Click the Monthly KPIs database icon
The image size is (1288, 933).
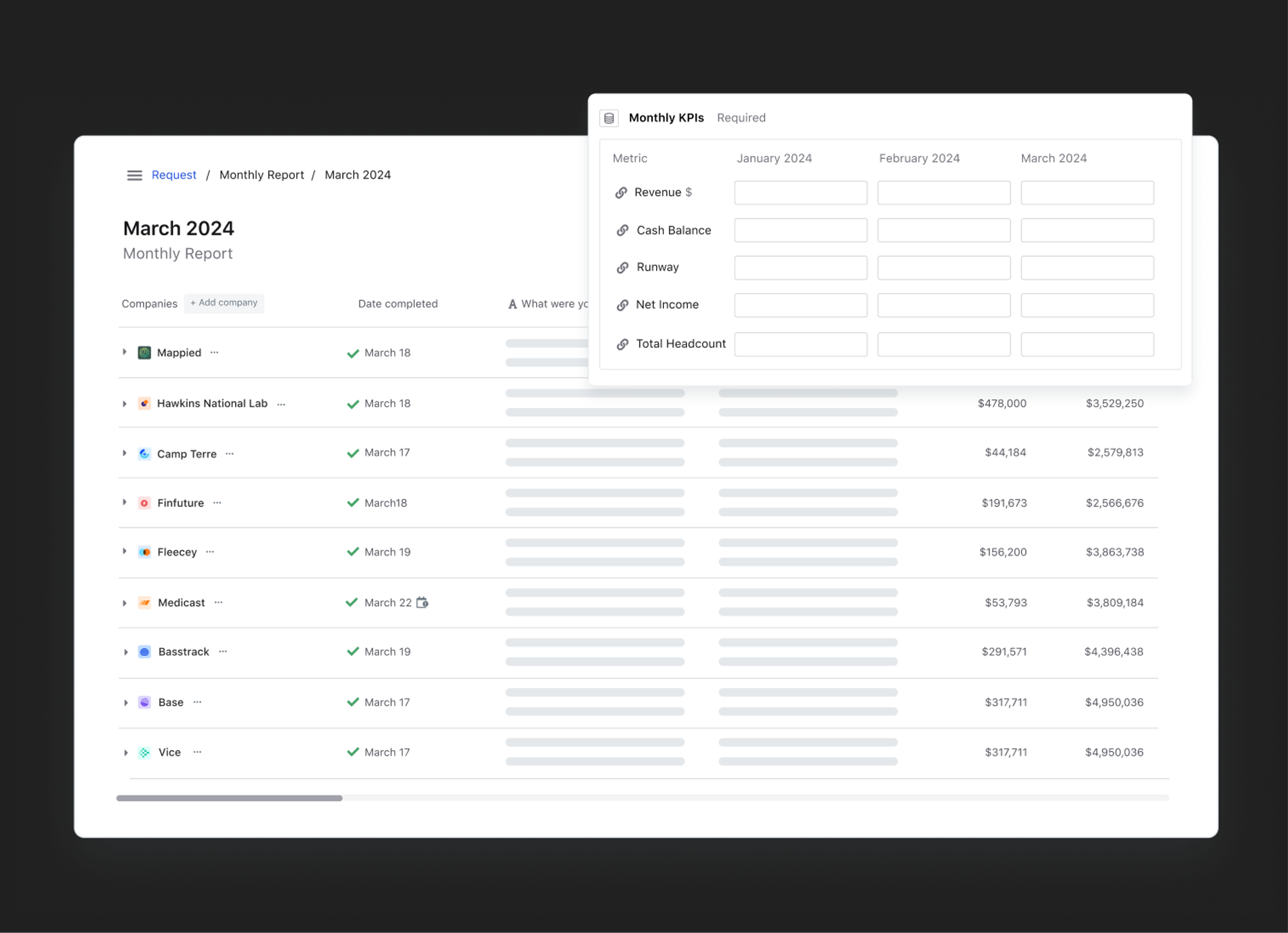click(x=609, y=118)
